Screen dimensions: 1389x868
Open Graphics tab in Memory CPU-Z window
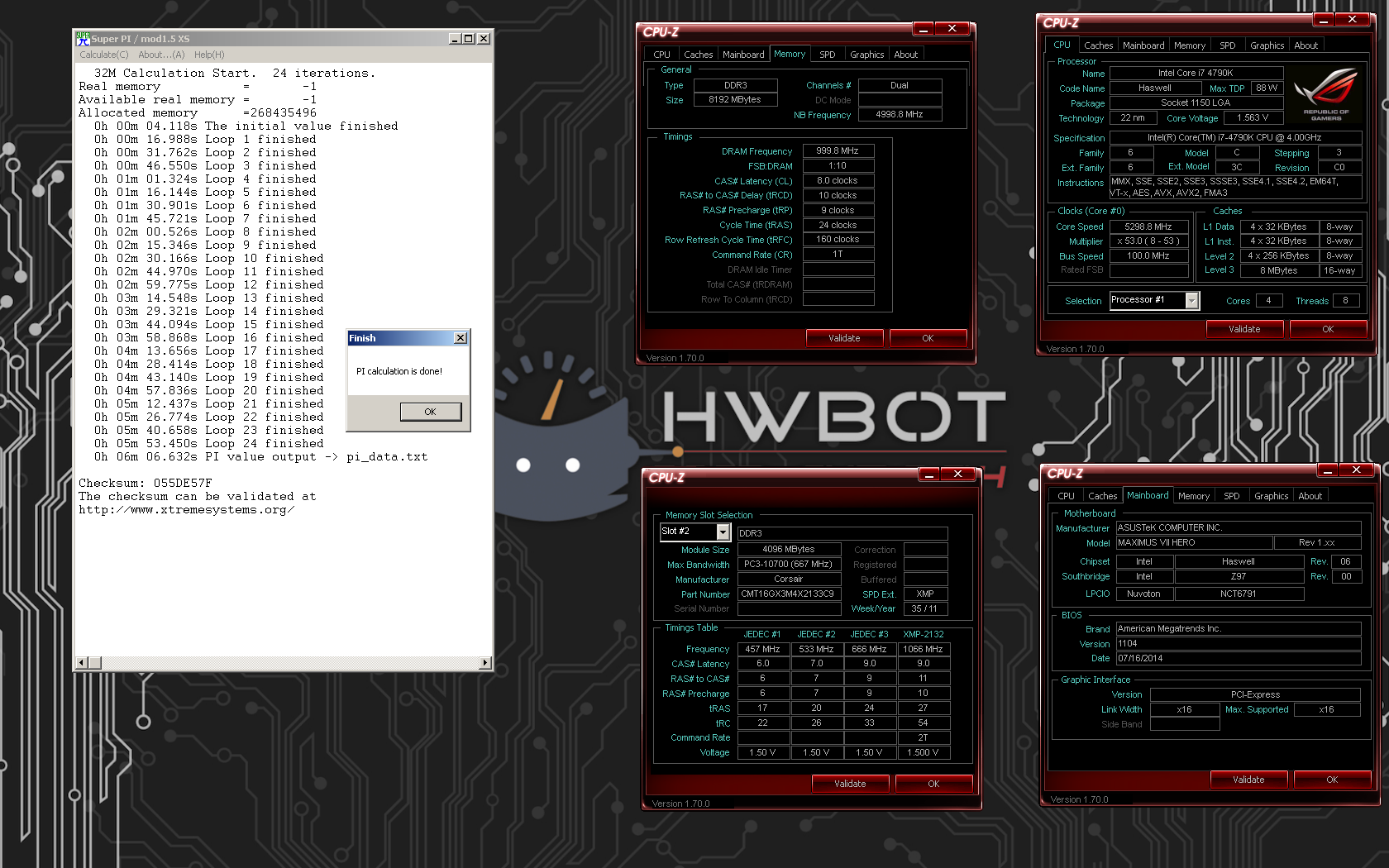[x=867, y=55]
